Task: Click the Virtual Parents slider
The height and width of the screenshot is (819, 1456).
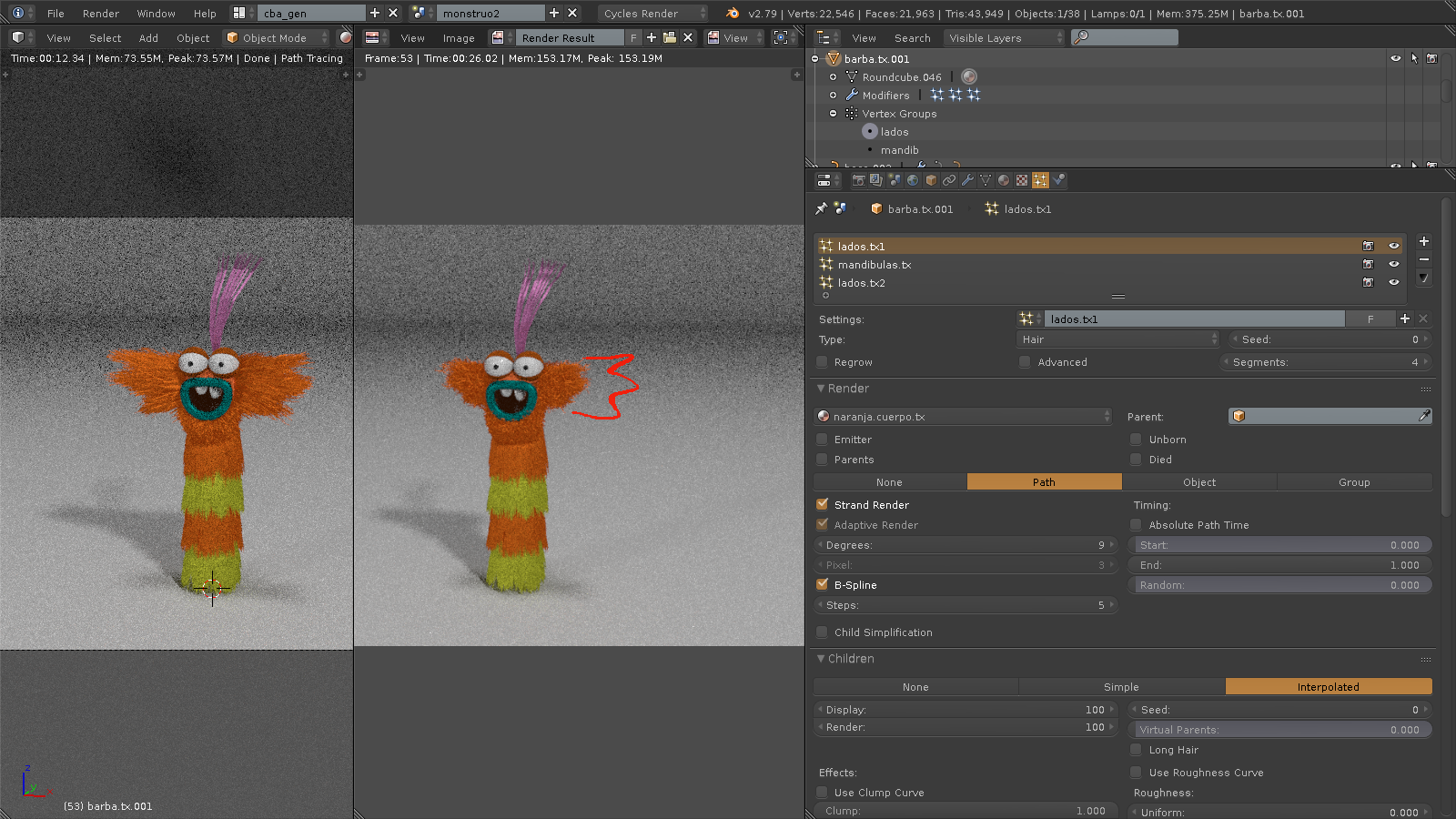Action: [x=1280, y=730]
